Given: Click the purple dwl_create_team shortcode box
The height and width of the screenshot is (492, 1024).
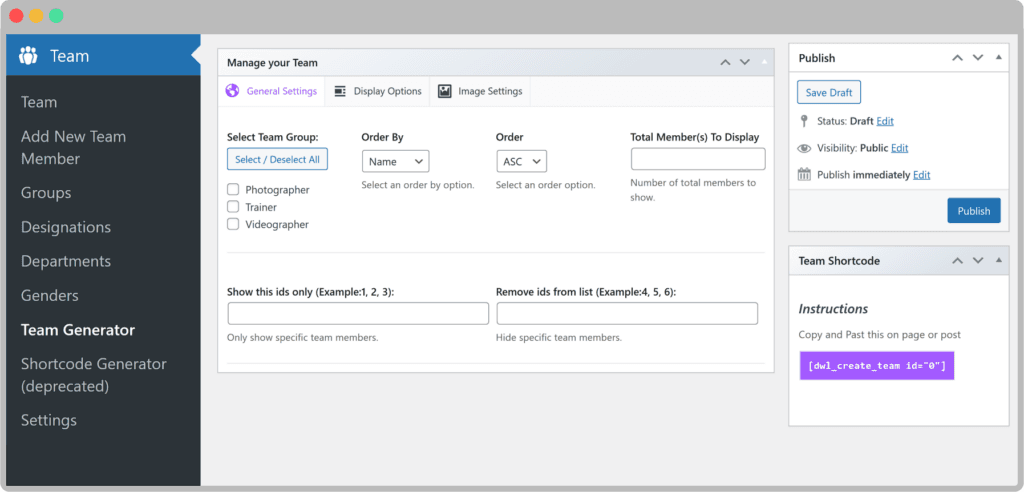Looking at the screenshot, I should (876, 366).
